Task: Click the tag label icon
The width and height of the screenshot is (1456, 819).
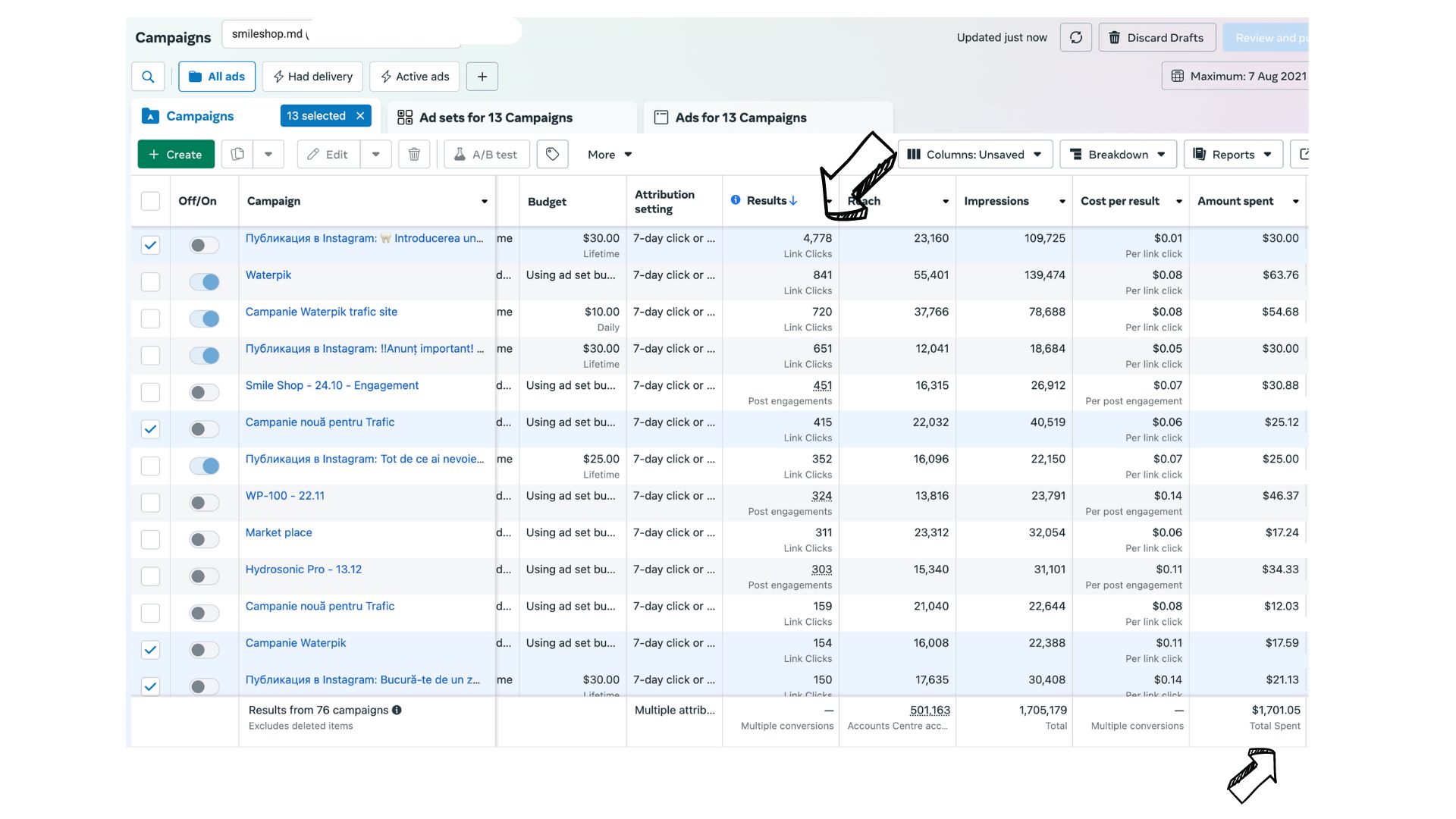Action: coord(552,155)
